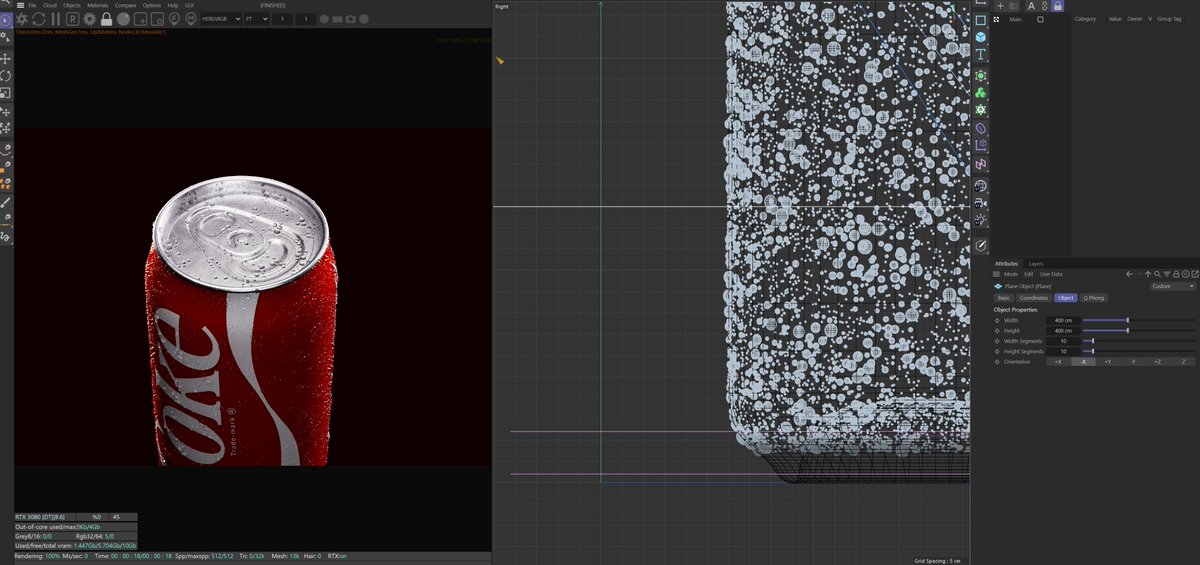
Task: Open the Materials menu
Action: tap(98, 5)
